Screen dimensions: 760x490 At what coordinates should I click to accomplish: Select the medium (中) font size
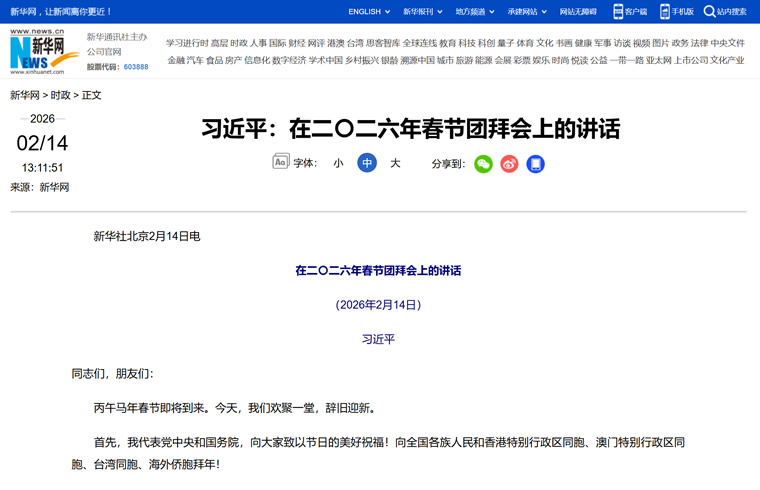tap(367, 163)
